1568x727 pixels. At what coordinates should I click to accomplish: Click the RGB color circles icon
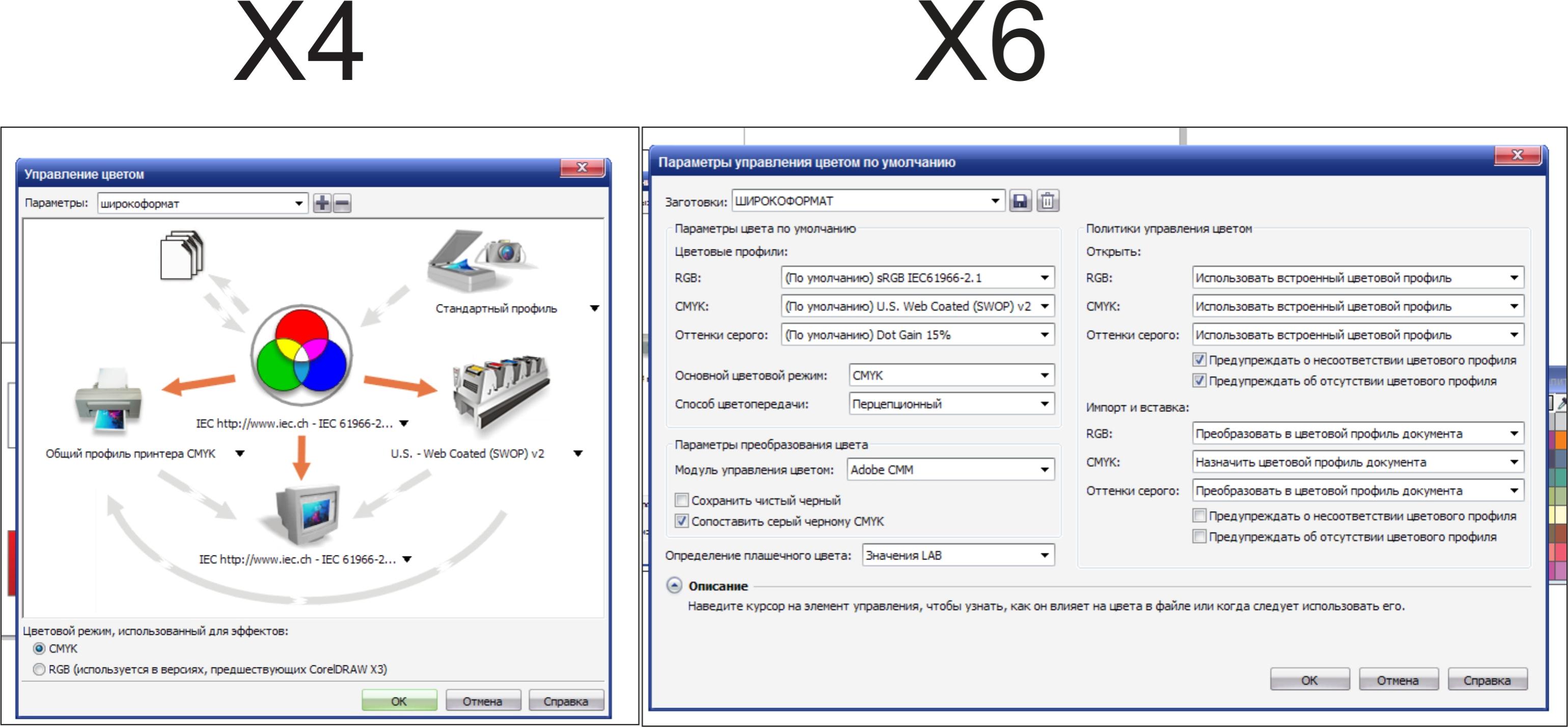301,356
